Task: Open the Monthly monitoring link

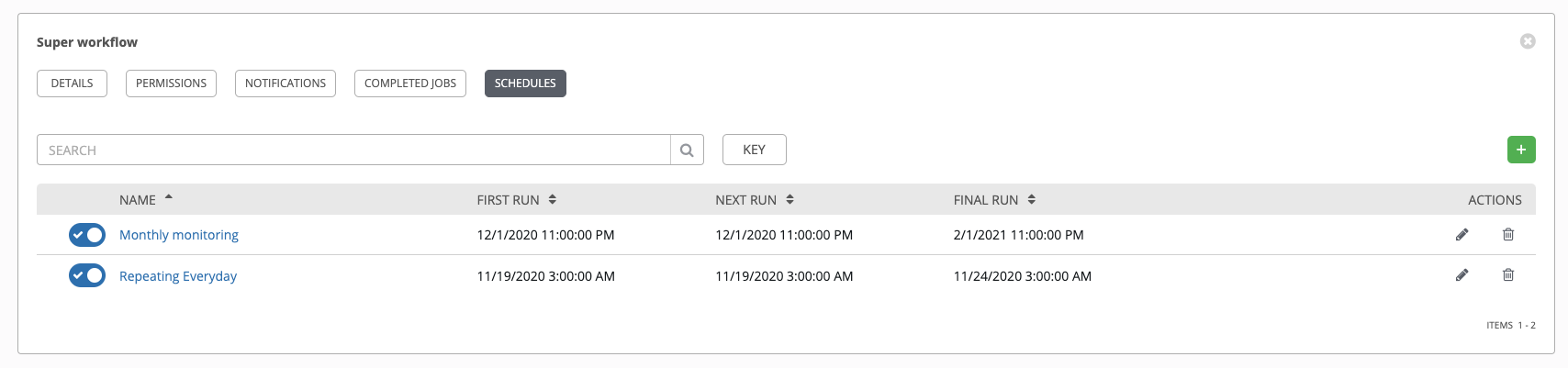Action: pyautogui.click(x=179, y=235)
